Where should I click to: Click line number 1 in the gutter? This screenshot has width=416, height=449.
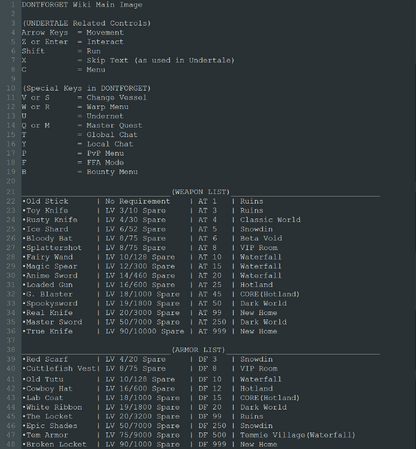tap(13, 5)
